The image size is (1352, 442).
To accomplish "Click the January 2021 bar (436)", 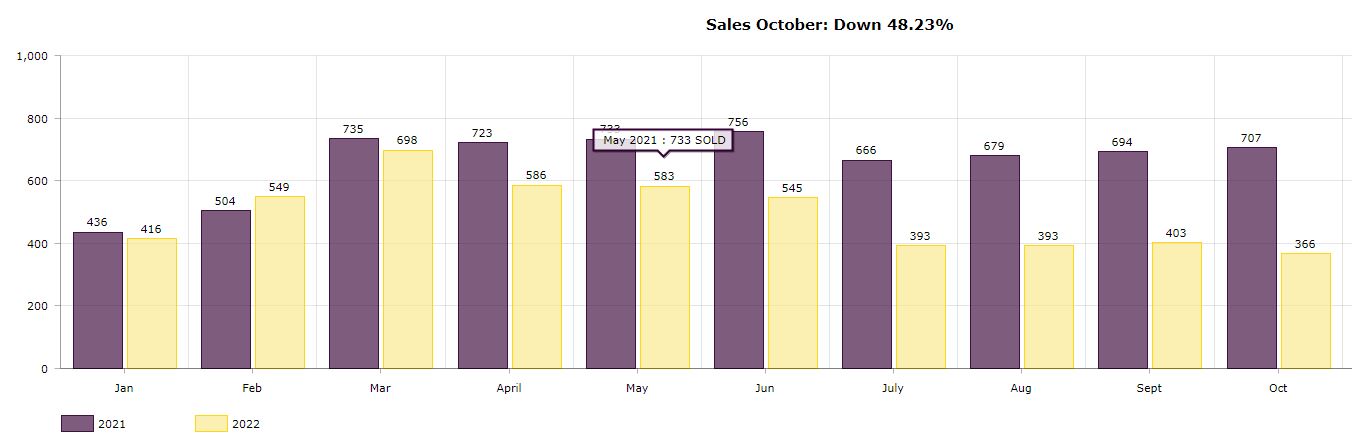I will click(98, 300).
